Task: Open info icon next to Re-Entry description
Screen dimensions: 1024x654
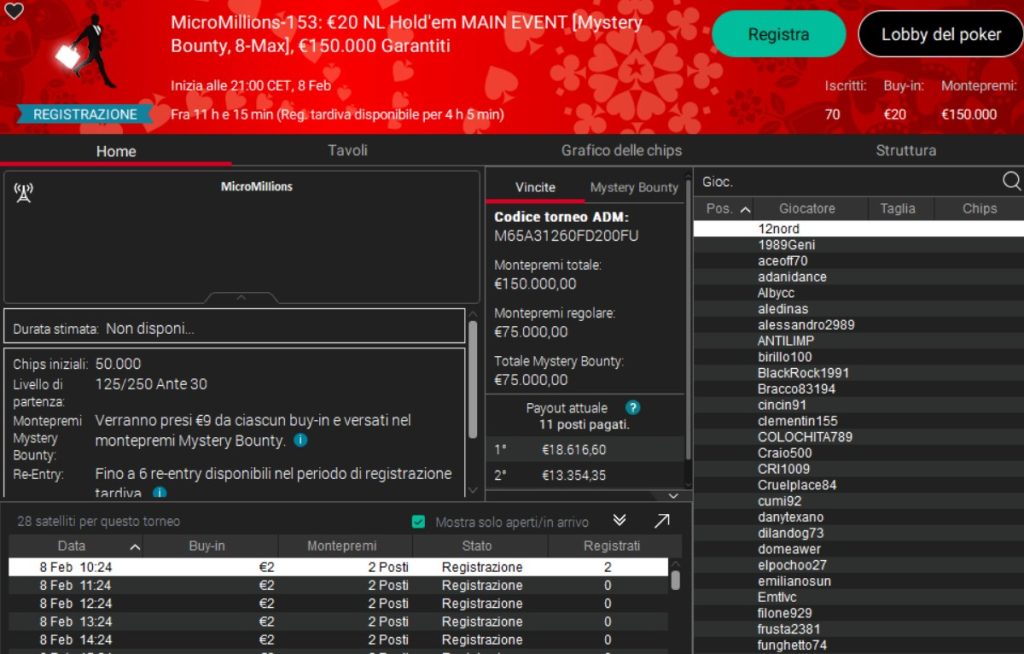Action: [159, 493]
